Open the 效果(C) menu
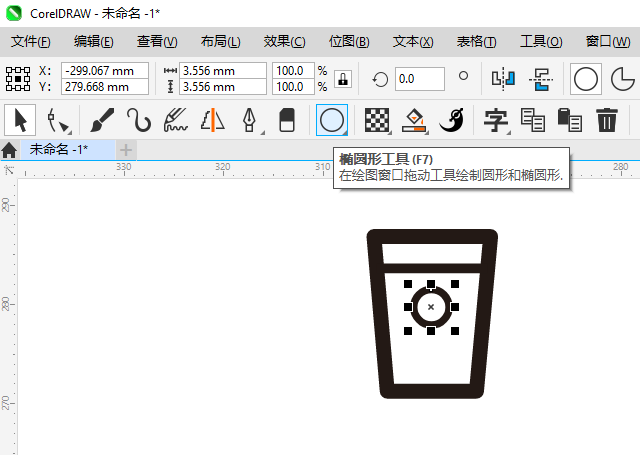640x455 pixels. [x=284, y=41]
